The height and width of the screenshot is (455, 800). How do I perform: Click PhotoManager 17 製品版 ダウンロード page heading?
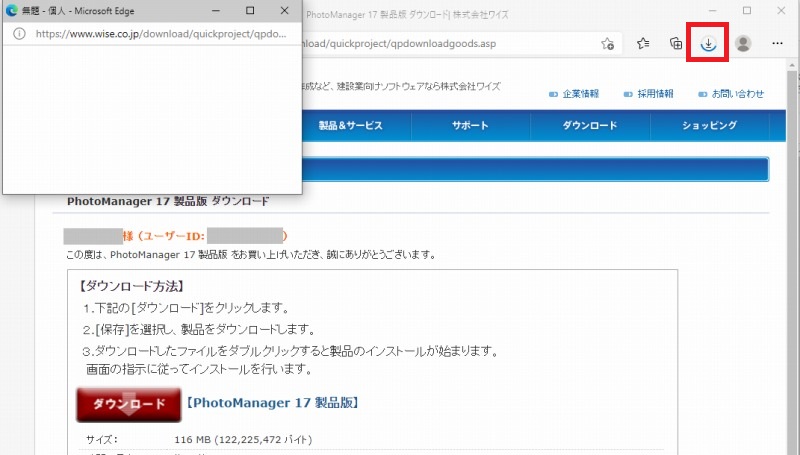pyautogui.click(x=168, y=201)
